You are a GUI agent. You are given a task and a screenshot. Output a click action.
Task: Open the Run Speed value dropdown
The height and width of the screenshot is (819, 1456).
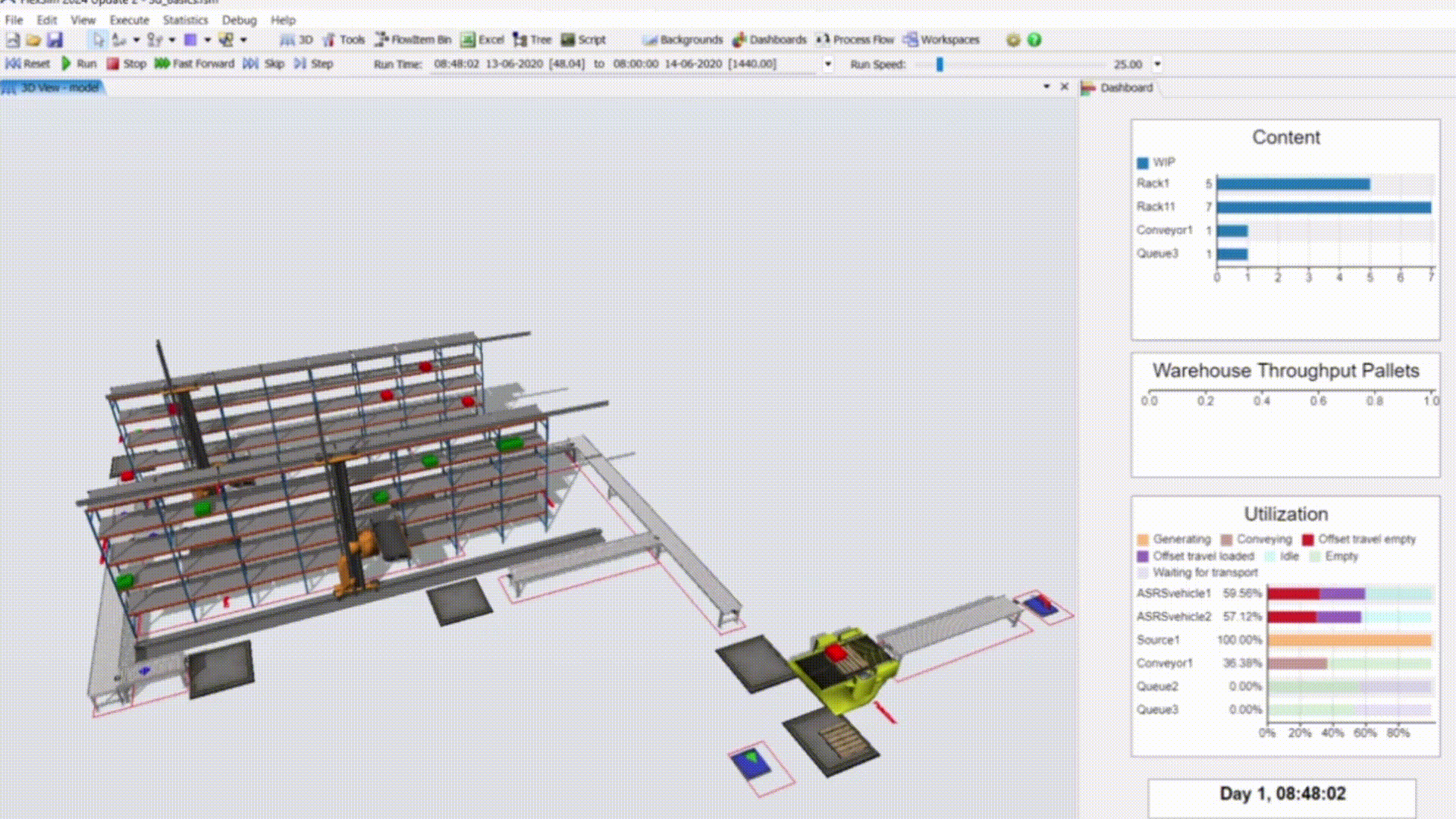pyautogui.click(x=1157, y=64)
